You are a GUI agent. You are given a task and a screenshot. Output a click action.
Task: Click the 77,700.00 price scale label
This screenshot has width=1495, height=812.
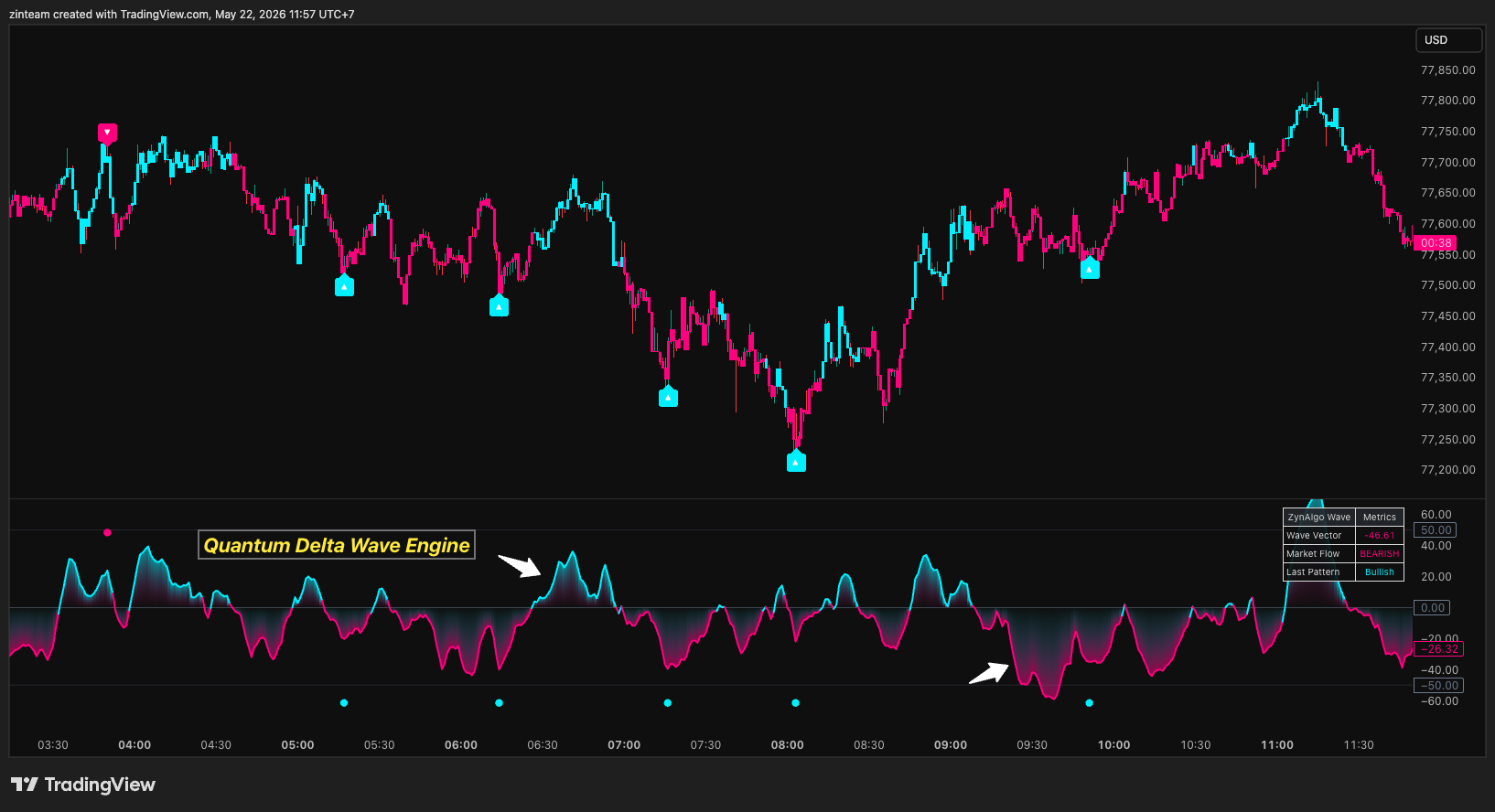pos(1447,163)
